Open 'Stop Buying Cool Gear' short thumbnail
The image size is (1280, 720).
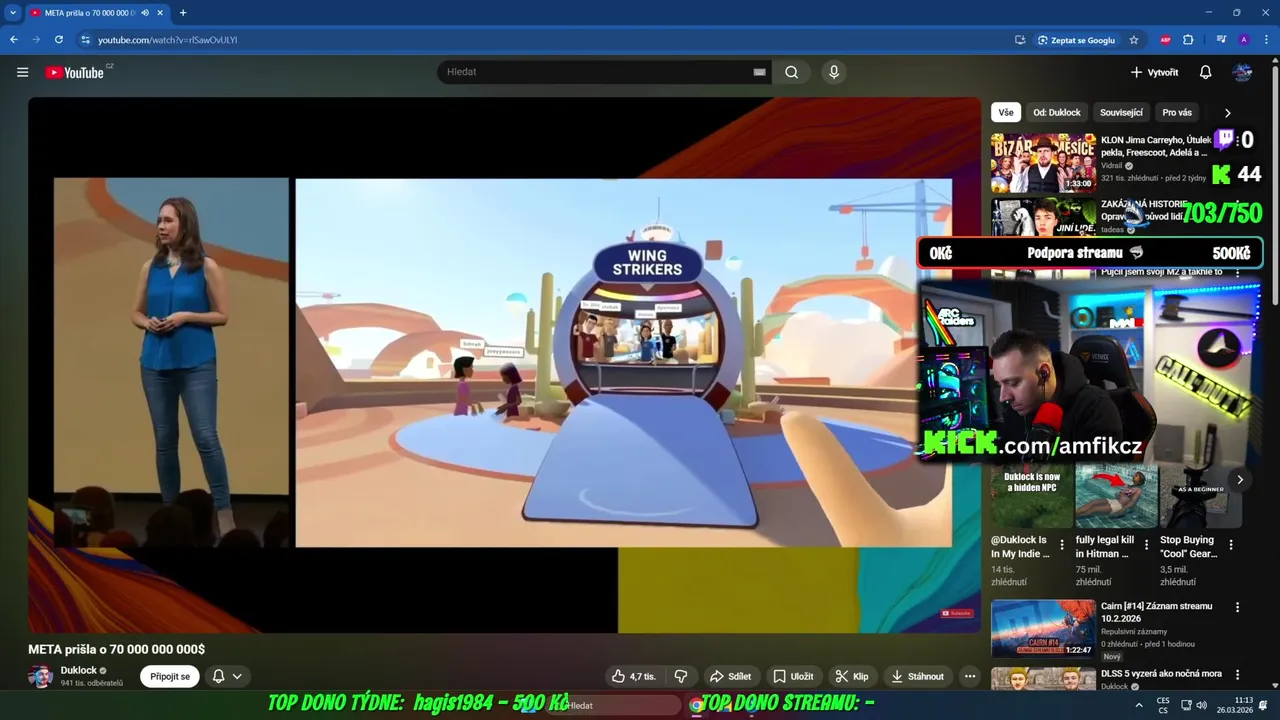[x=1200, y=495]
